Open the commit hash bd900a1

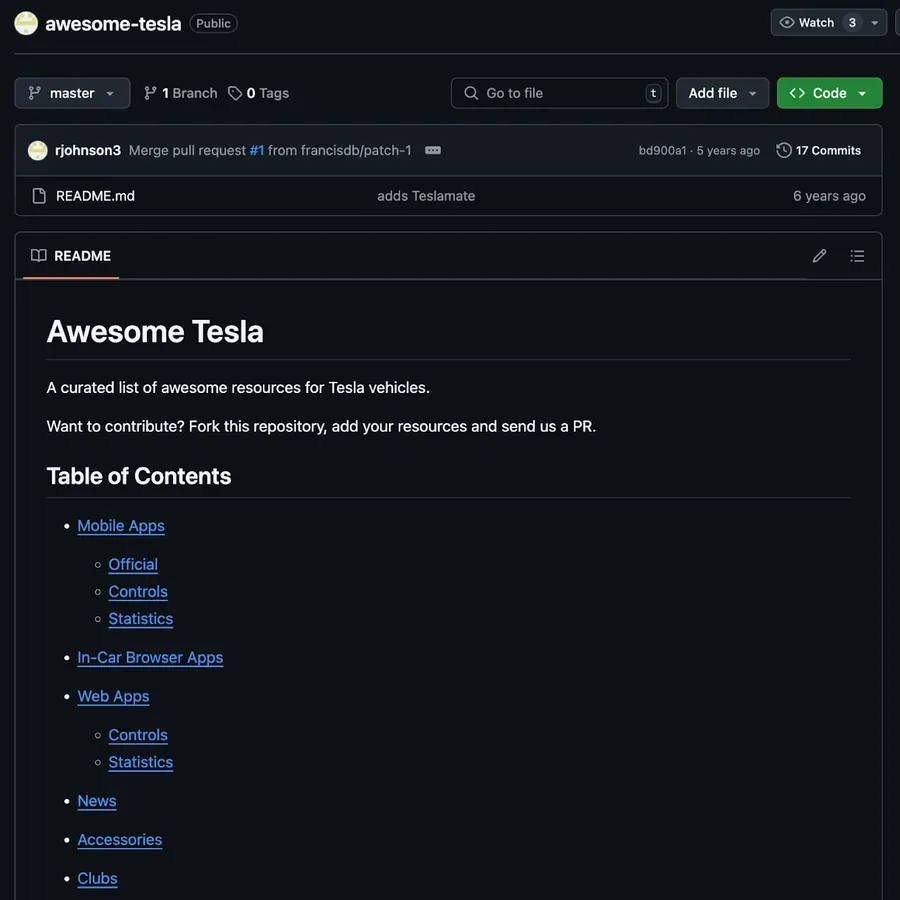[x=662, y=150]
